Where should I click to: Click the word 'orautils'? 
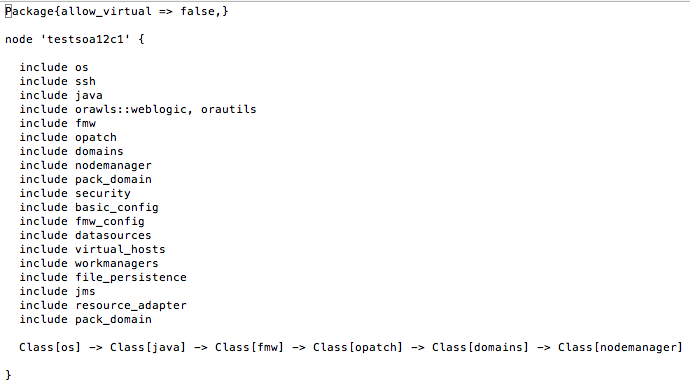tap(228, 110)
